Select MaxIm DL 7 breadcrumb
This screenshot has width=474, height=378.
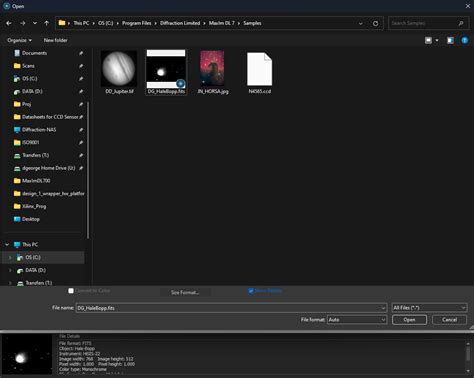click(x=222, y=23)
